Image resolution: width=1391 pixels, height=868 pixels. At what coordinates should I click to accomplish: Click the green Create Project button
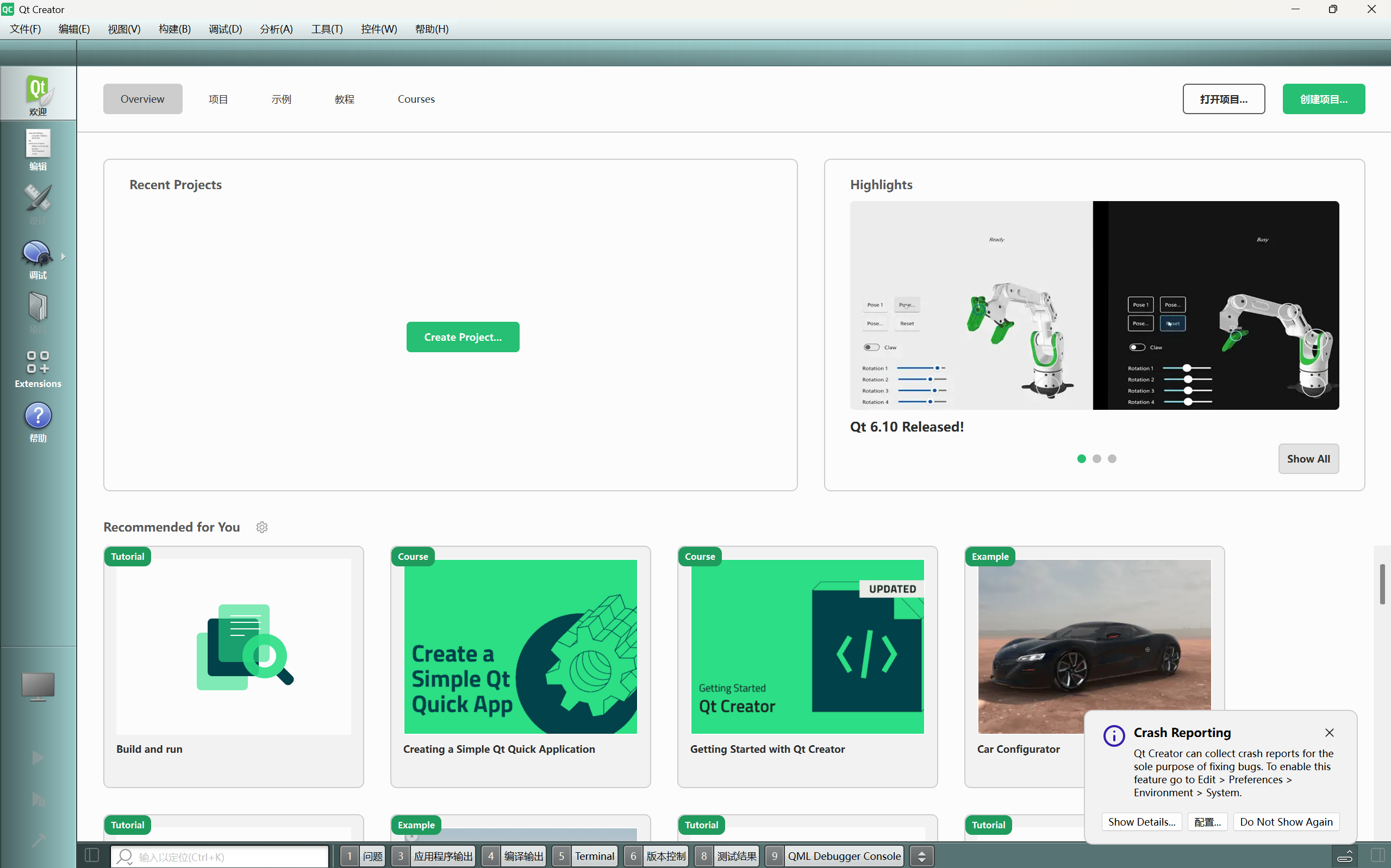[463, 337]
